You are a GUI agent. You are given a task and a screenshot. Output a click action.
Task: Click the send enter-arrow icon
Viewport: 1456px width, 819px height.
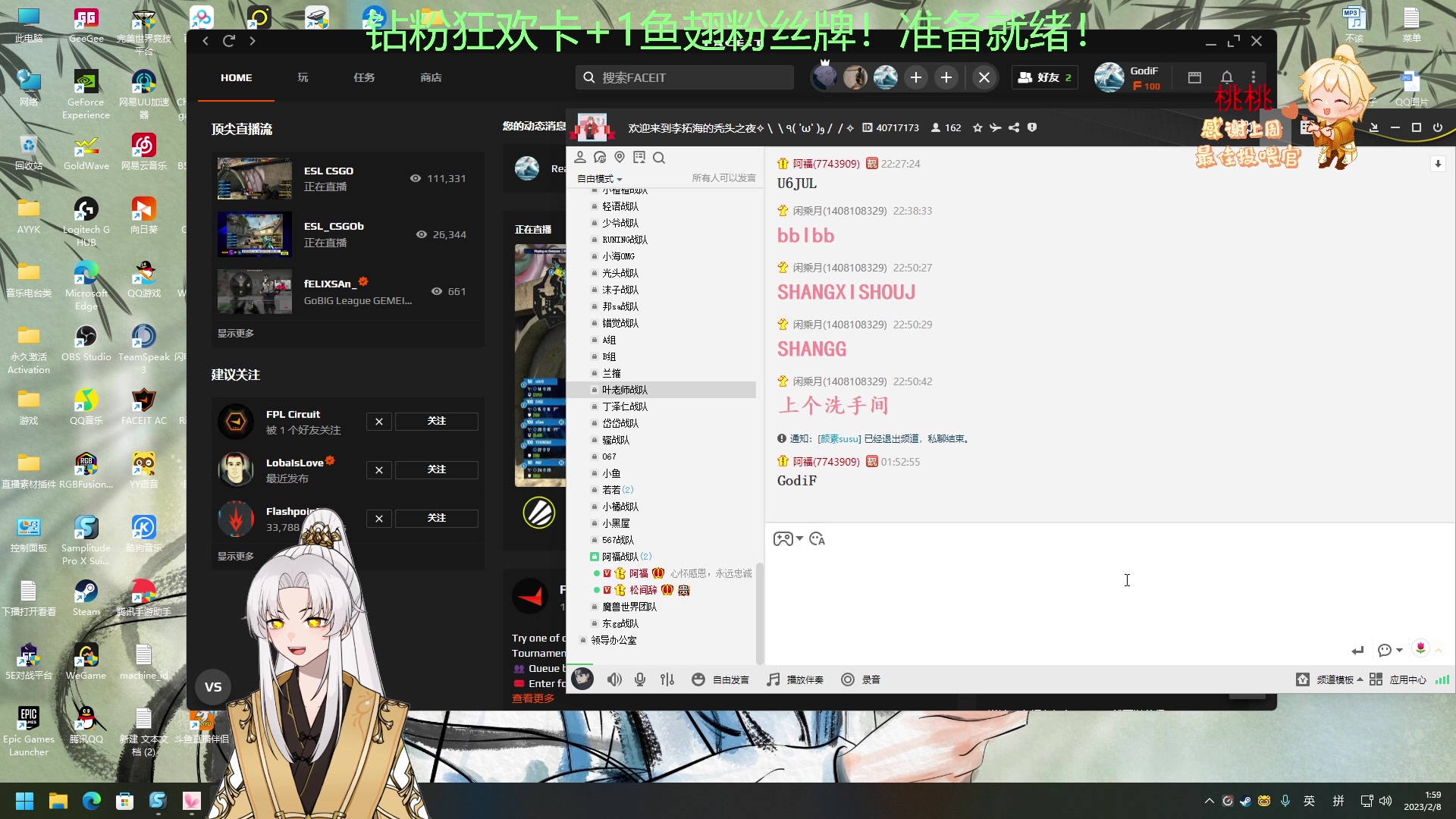point(1357,650)
